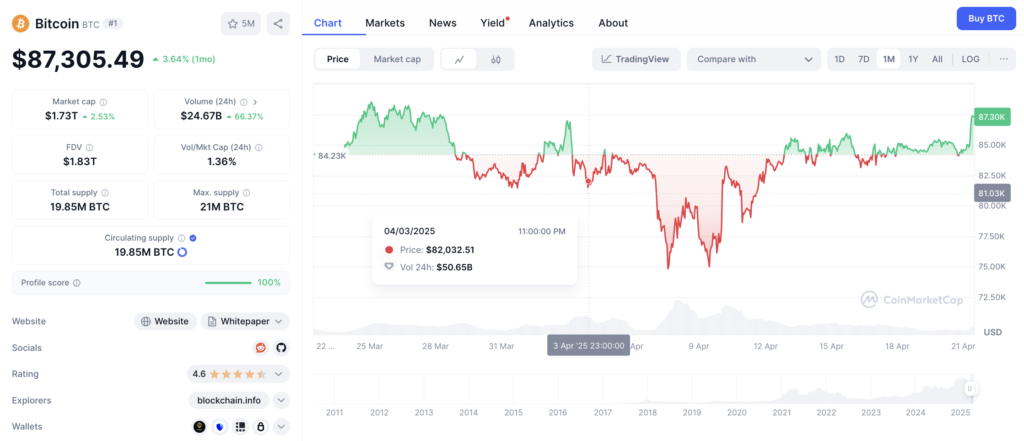
Task: Click pause handle on range navigator
Action: [970, 389]
